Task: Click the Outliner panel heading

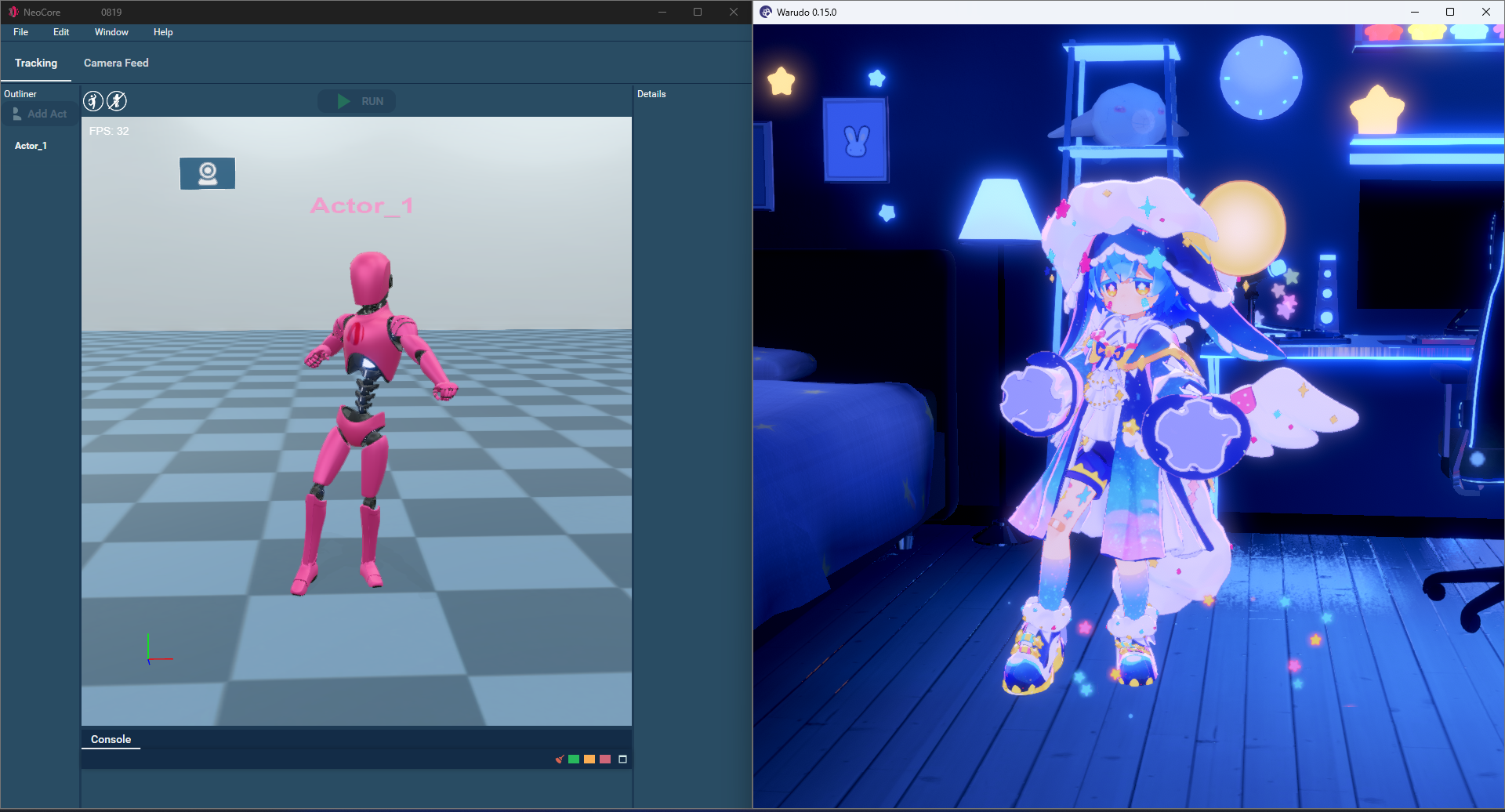Action: [20, 94]
